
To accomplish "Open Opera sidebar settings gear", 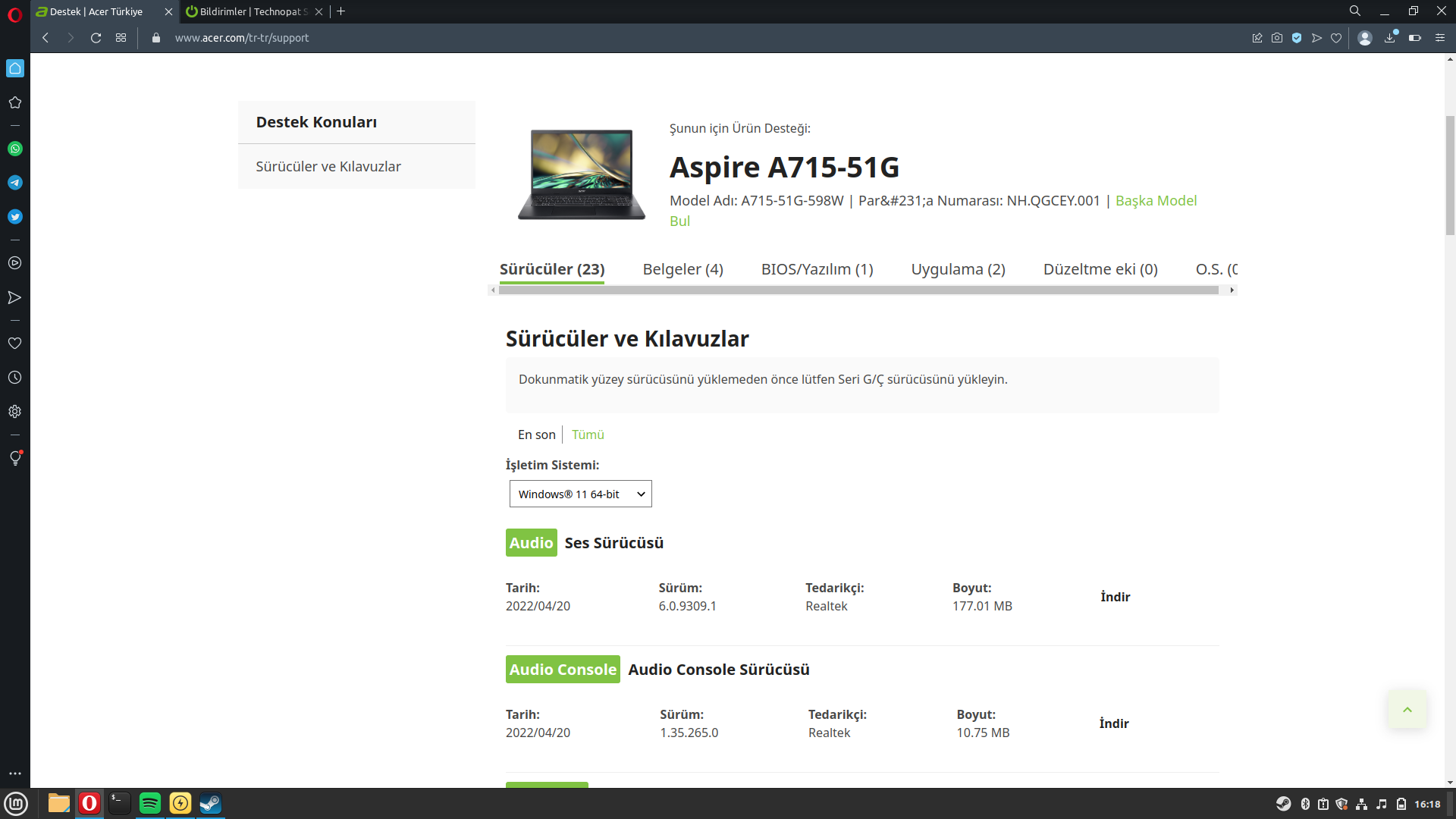I will pos(15,412).
